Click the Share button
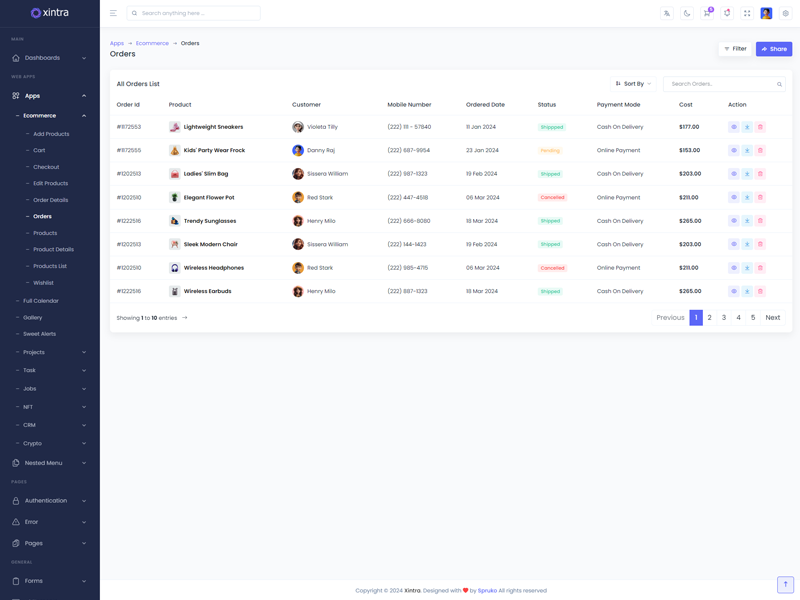 pyautogui.click(x=774, y=49)
